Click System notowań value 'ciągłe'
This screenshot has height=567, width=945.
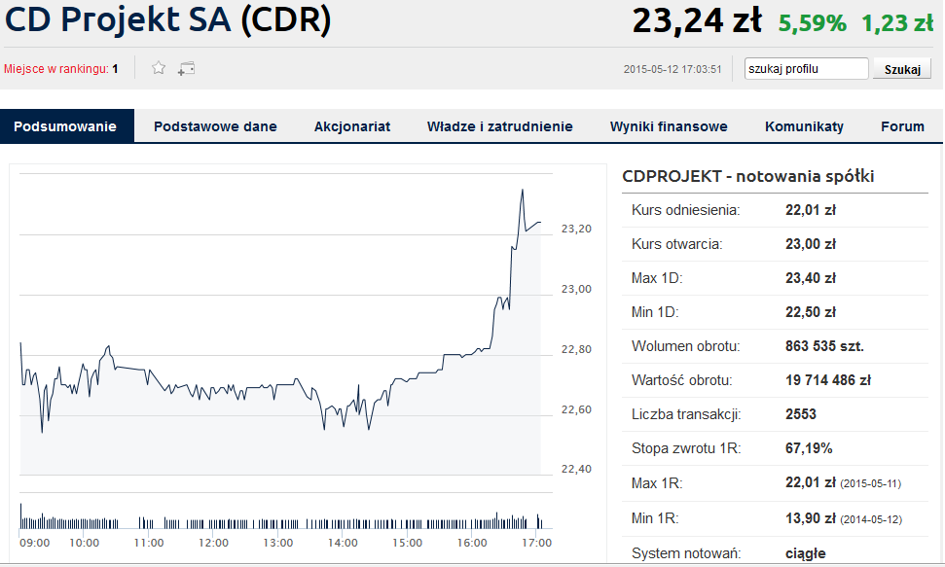(x=805, y=553)
